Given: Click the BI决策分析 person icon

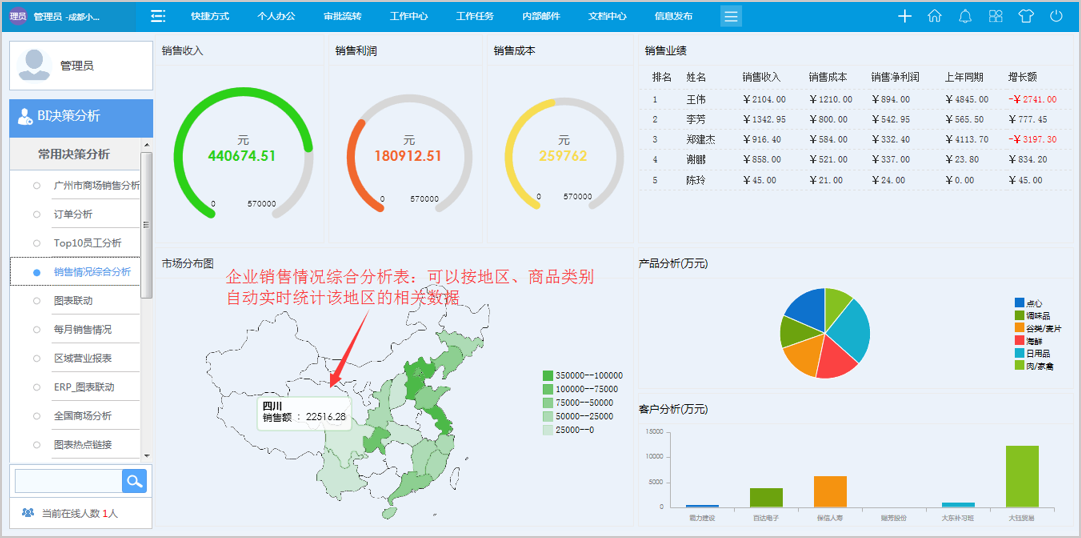Looking at the screenshot, I should pos(24,117).
